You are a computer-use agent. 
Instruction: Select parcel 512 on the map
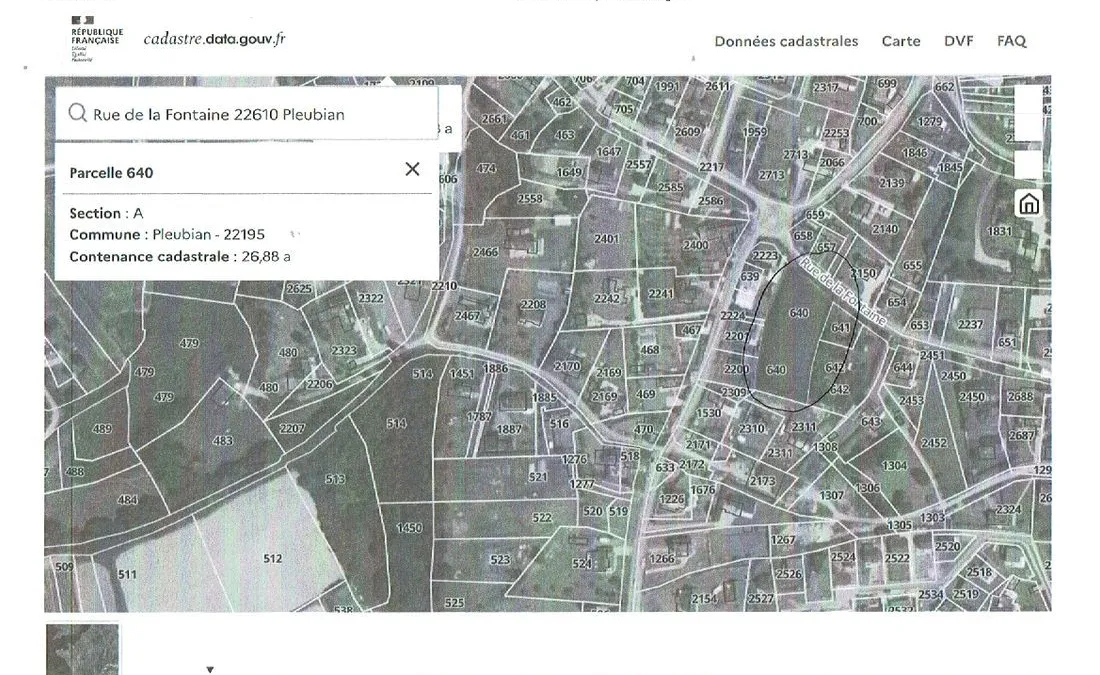272,559
